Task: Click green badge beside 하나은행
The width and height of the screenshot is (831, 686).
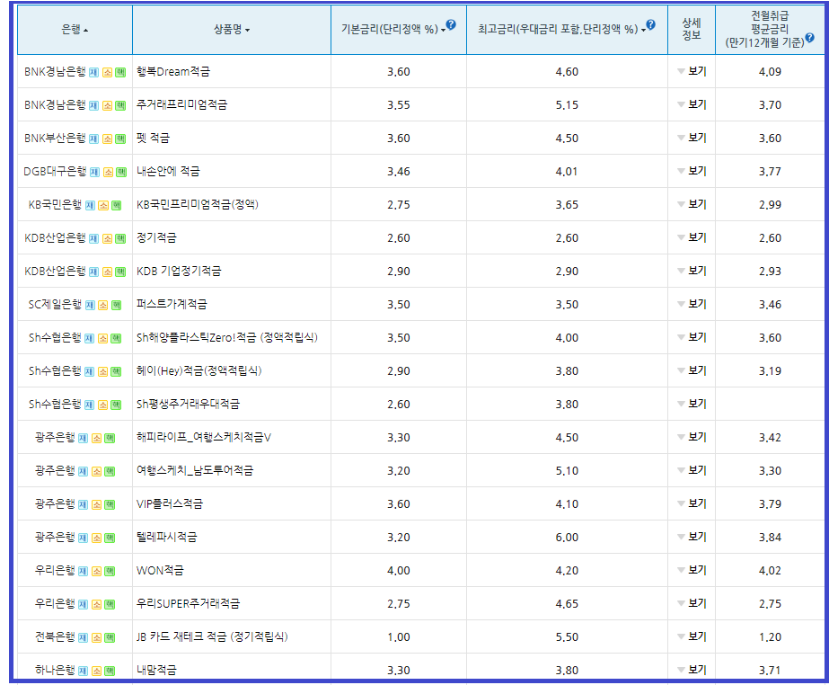Action: [110, 672]
